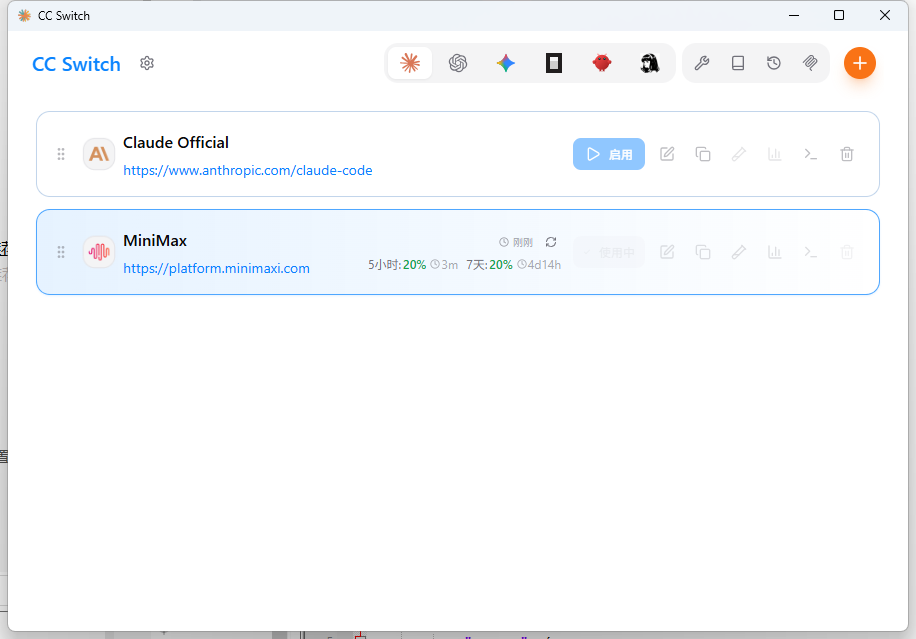Click the CC Switch blue heading

(77, 64)
